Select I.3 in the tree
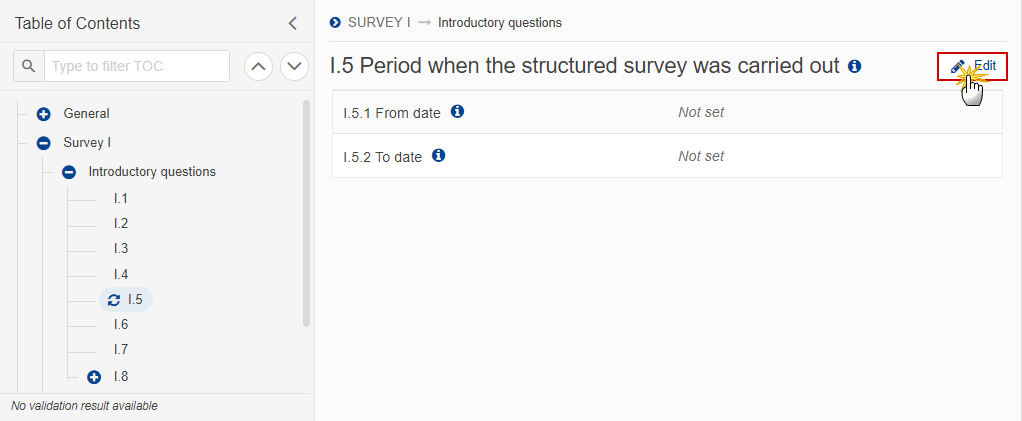 coord(121,249)
